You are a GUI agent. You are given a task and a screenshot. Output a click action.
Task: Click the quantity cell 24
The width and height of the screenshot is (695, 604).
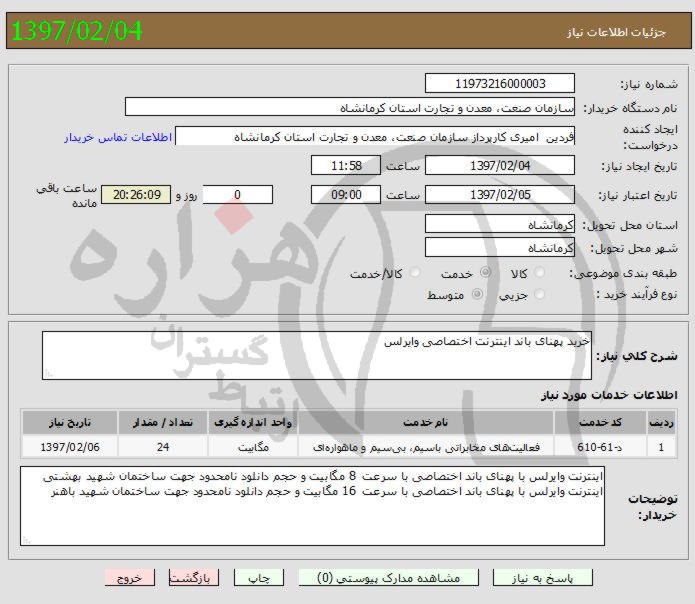[x=163, y=447]
